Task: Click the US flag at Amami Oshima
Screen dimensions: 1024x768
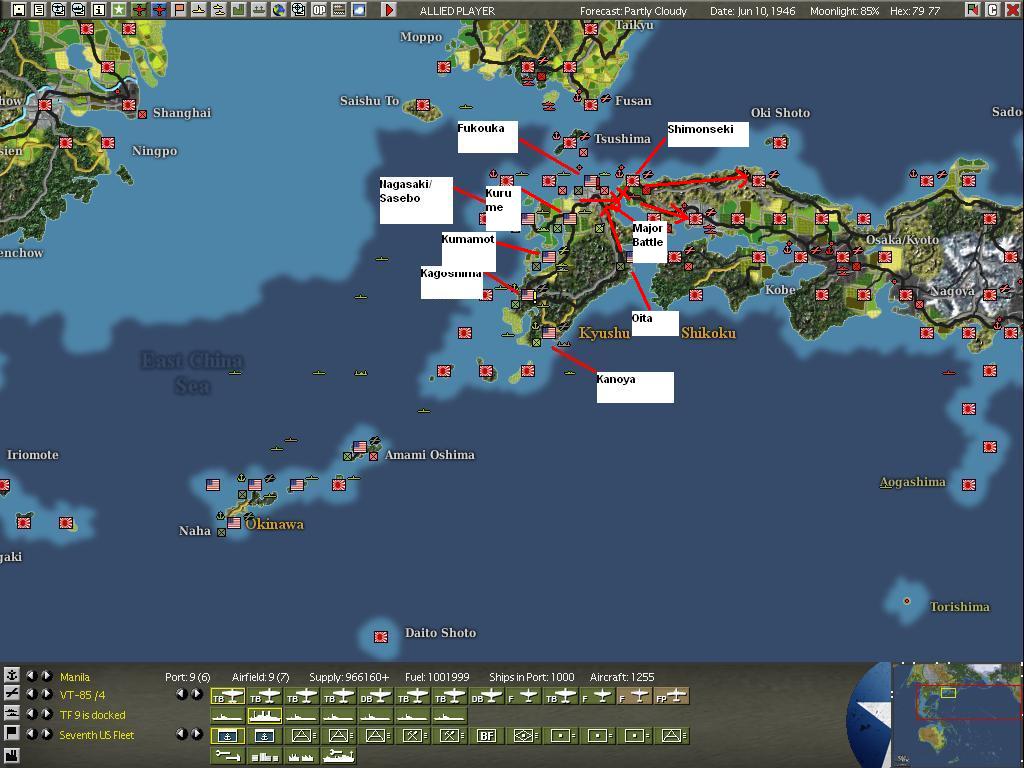Action: pyautogui.click(x=360, y=447)
